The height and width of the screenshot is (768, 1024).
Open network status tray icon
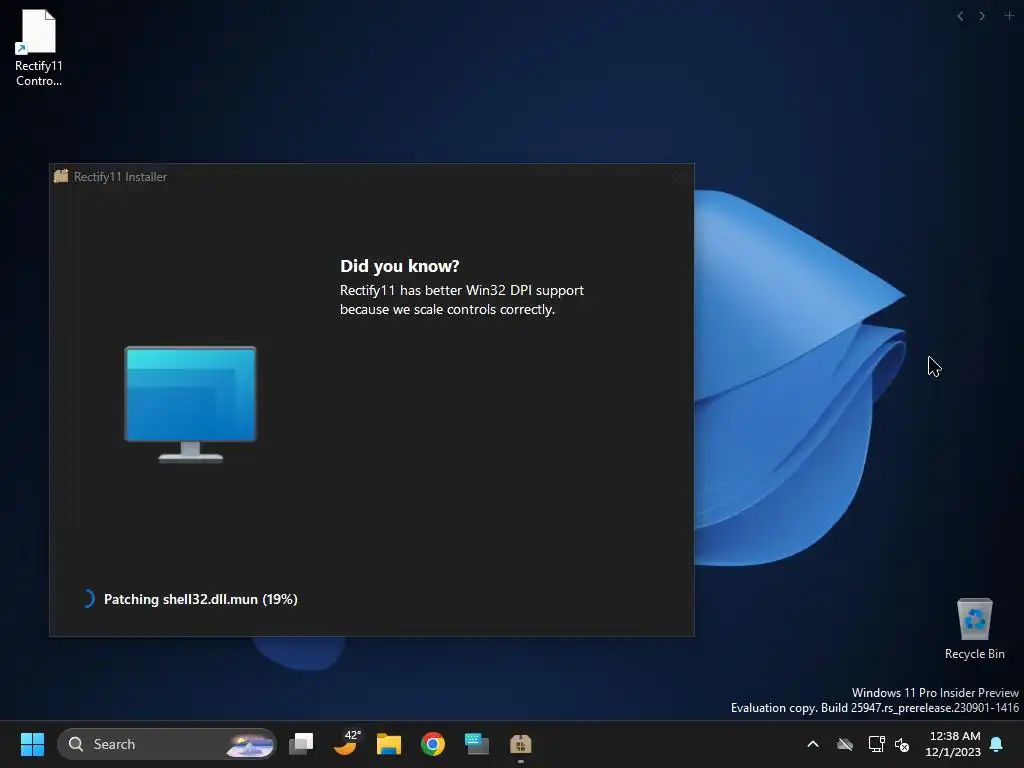tap(876, 744)
